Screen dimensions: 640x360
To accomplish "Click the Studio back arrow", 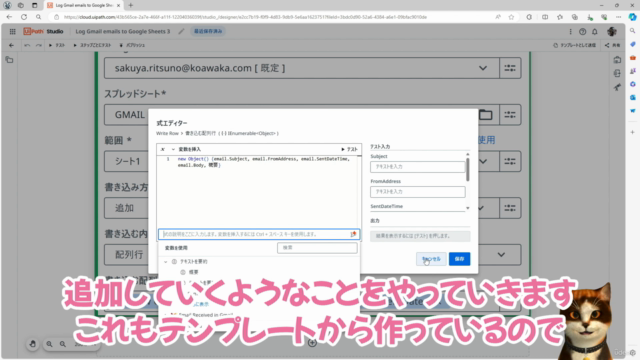I will (x=11, y=45).
